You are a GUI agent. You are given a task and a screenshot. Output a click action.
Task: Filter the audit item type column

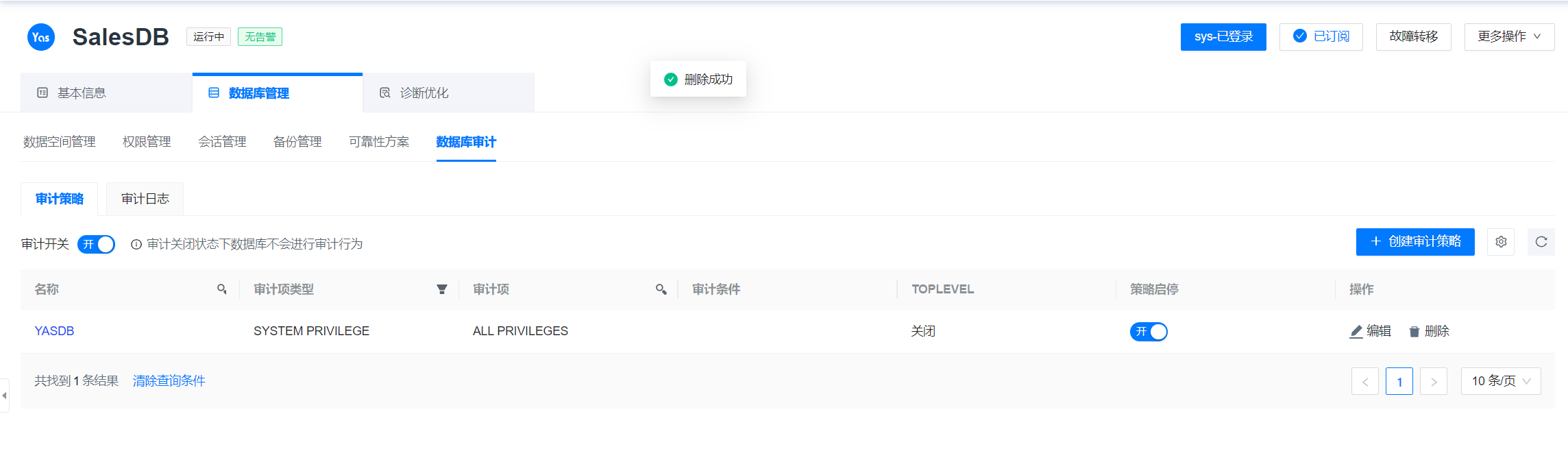442,289
